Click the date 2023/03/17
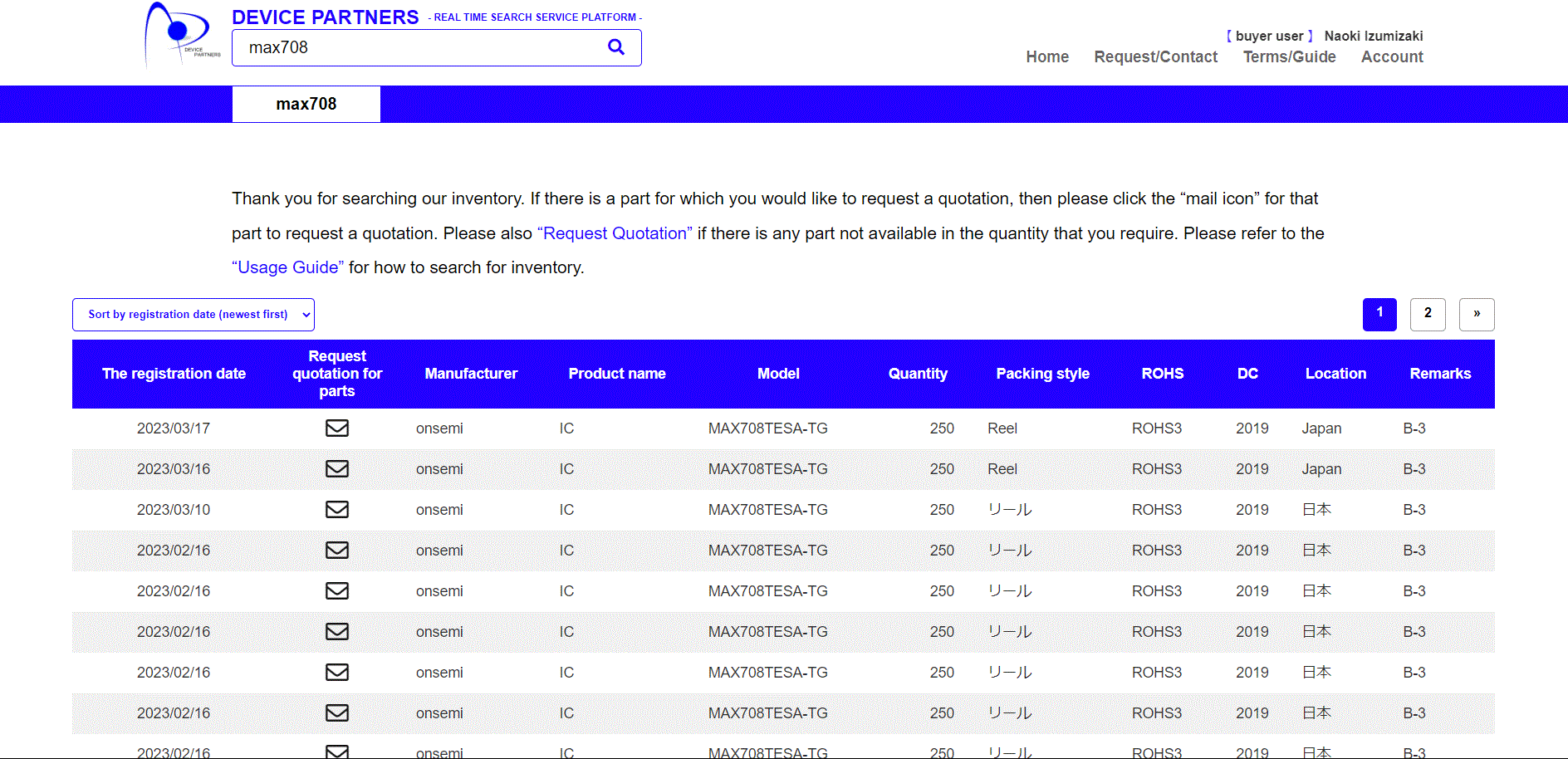Screen dimensions: 1568x759 point(174,428)
